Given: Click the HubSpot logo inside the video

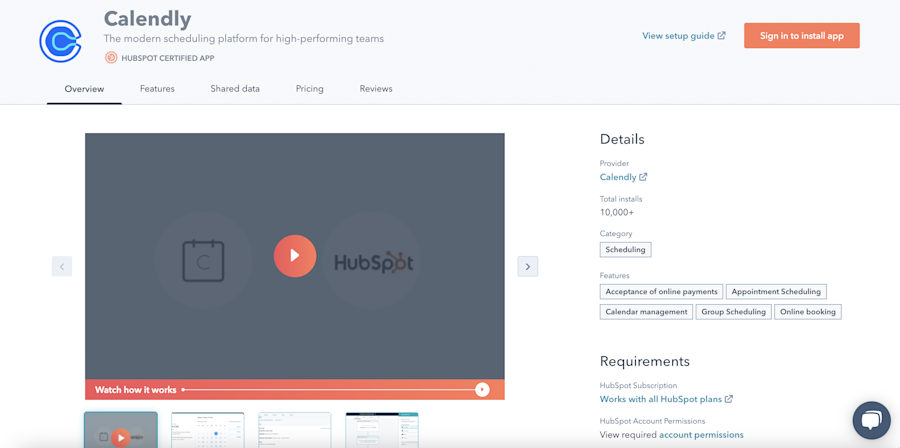Looking at the screenshot, I should [374, 262].
